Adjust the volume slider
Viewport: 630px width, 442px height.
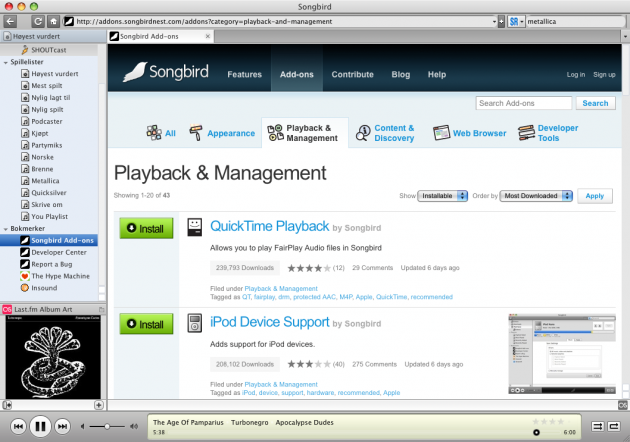[x=107, y=426]
